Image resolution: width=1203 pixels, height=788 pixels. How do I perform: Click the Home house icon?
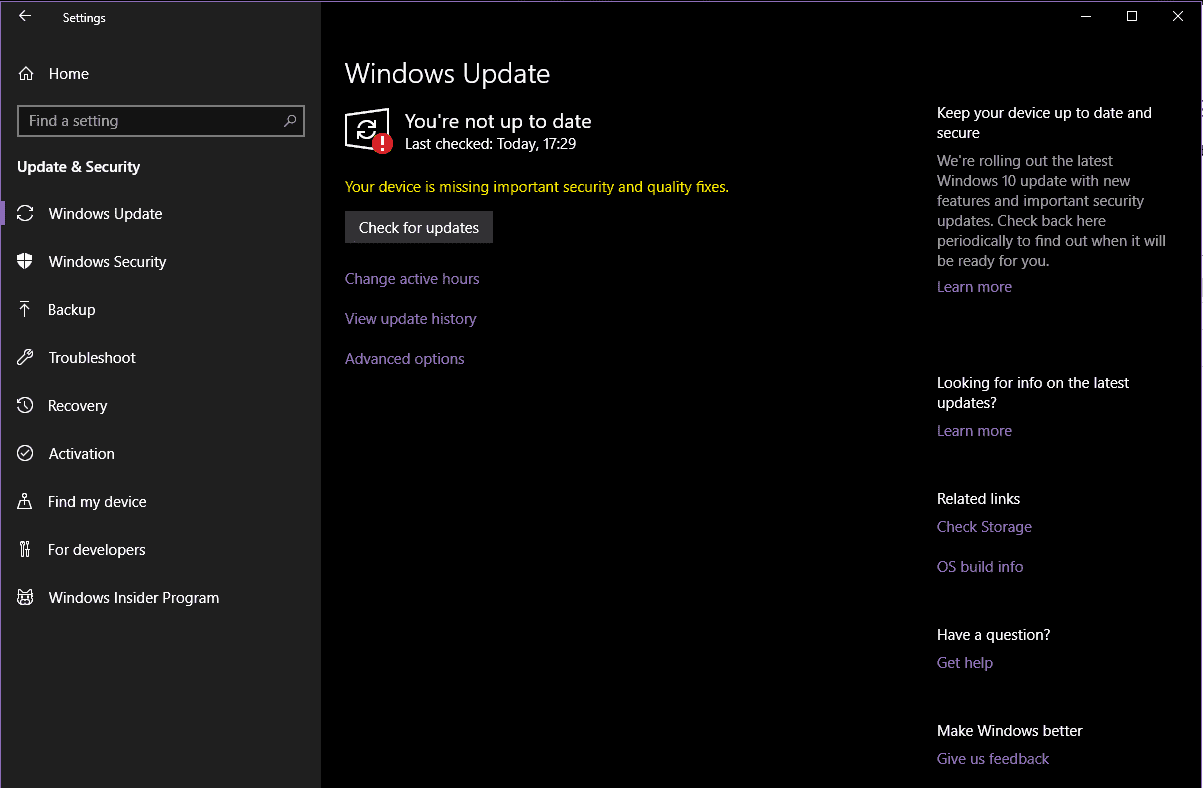tap(26, 73)
